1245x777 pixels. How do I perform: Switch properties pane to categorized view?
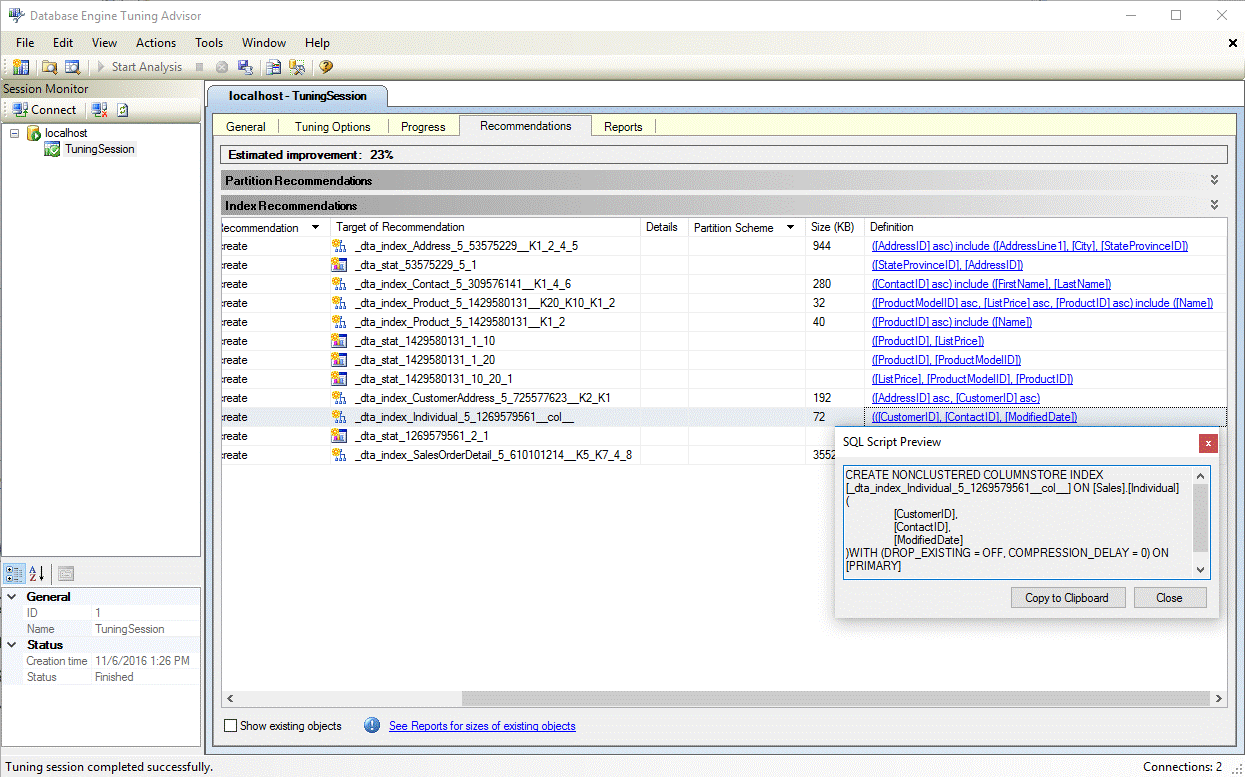(13, 573)
